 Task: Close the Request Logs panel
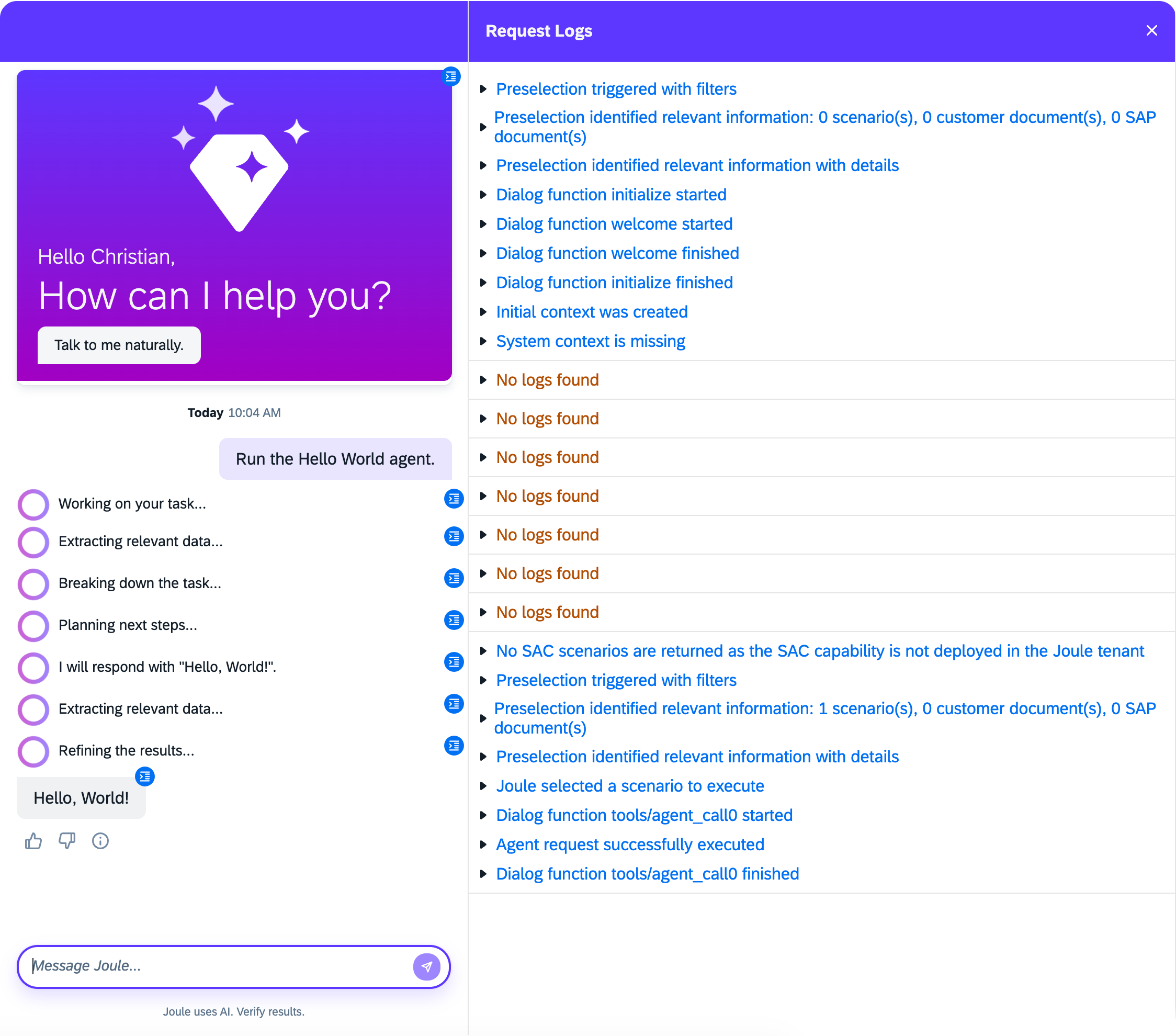(x=1151, y=30)
